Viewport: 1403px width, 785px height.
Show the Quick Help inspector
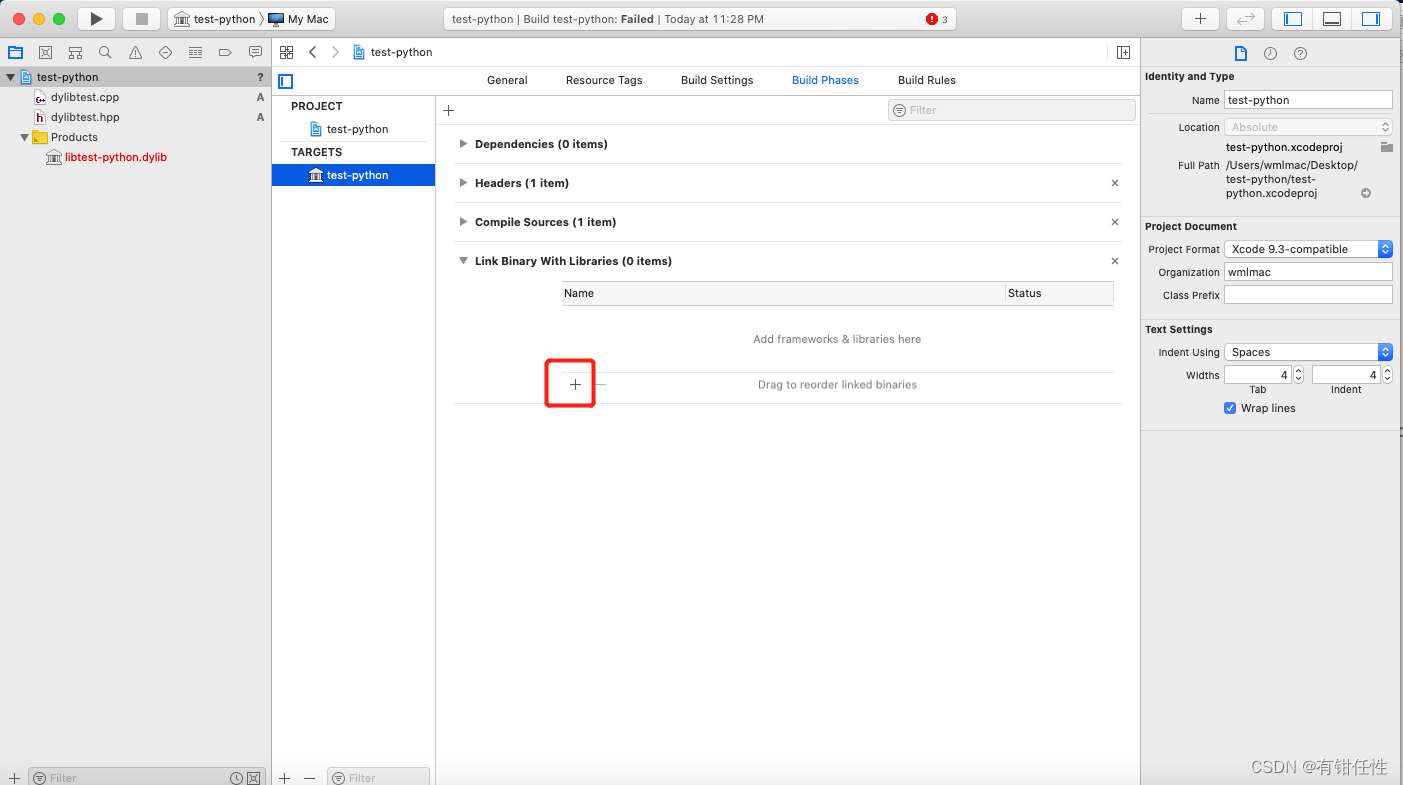click(x=1300, y=53)
